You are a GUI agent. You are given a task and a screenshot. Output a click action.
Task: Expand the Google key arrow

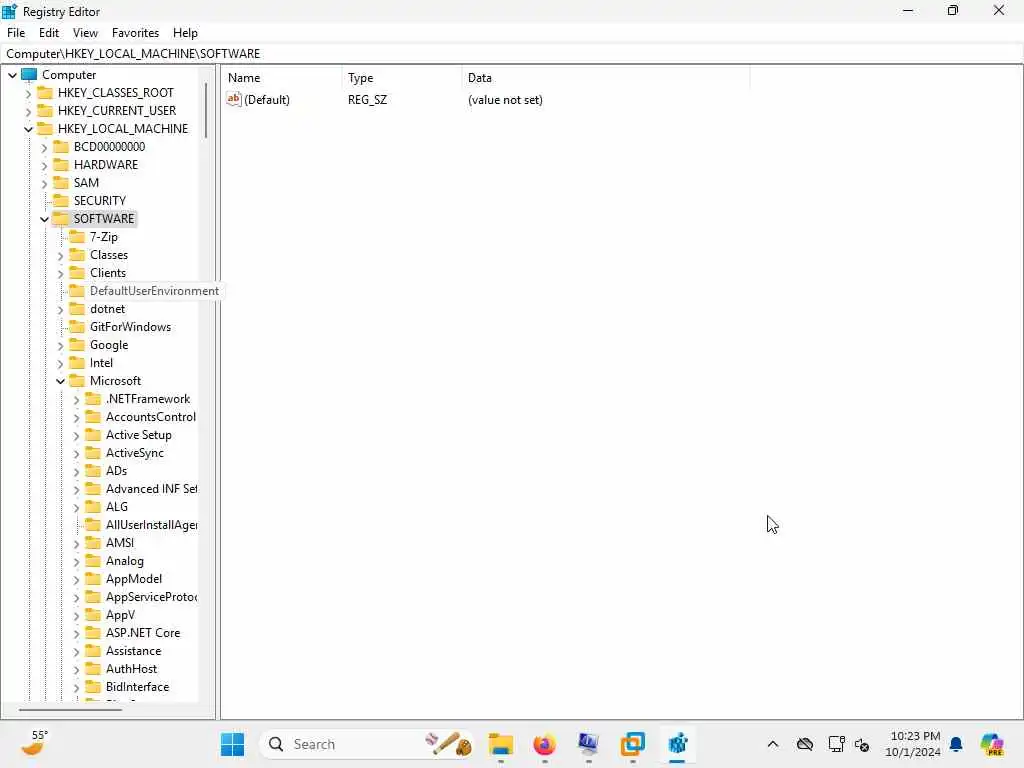pyautogui.click(x=60, y=345)
